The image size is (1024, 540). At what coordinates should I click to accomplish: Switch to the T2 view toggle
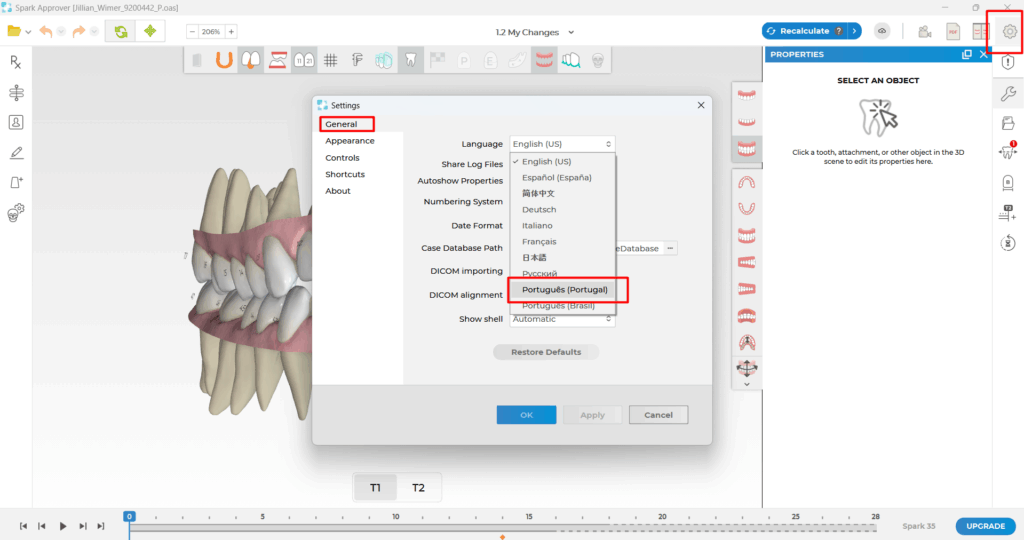[418, 488]
